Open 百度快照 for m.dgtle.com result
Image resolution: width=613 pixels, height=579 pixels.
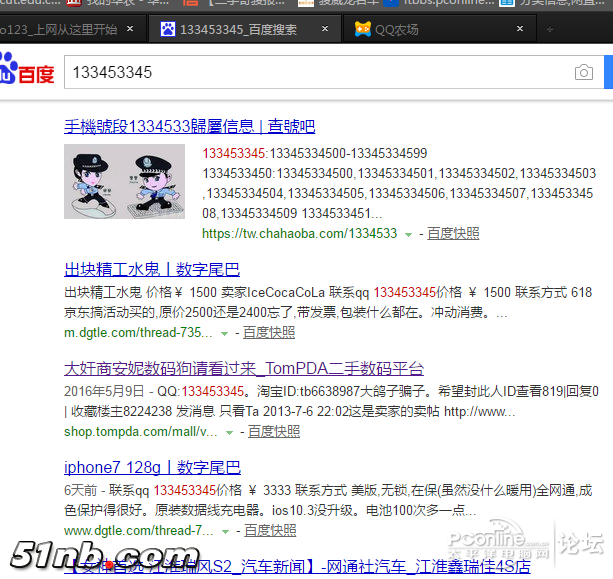tap(269, 332)
